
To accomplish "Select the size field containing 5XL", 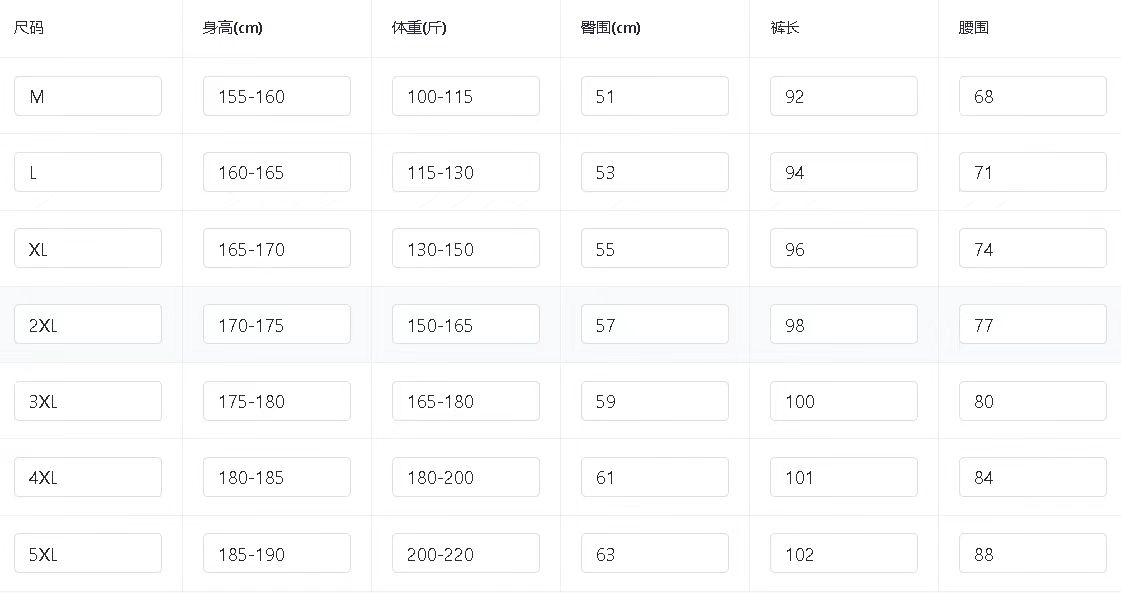I will 88,553.
